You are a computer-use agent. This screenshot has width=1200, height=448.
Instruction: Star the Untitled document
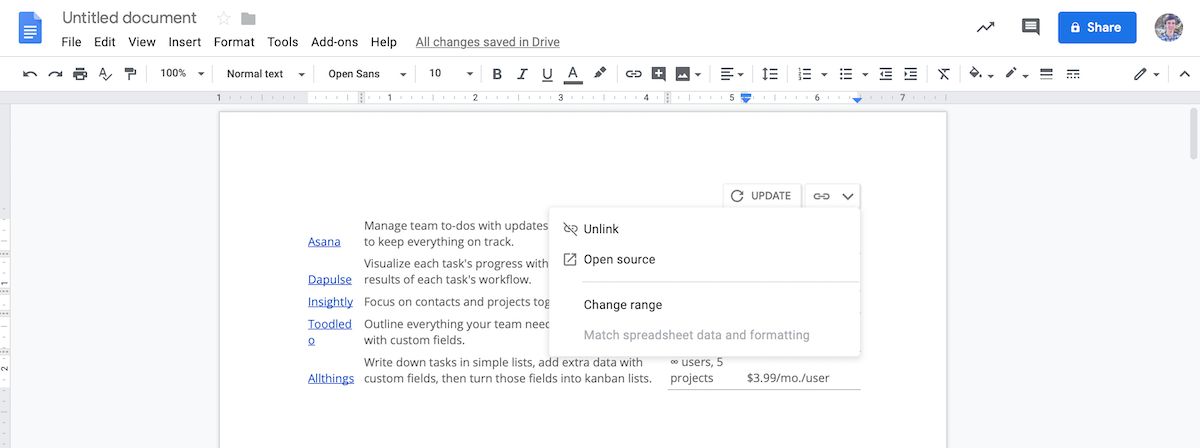pyautogui.click(x=224, y=18)
